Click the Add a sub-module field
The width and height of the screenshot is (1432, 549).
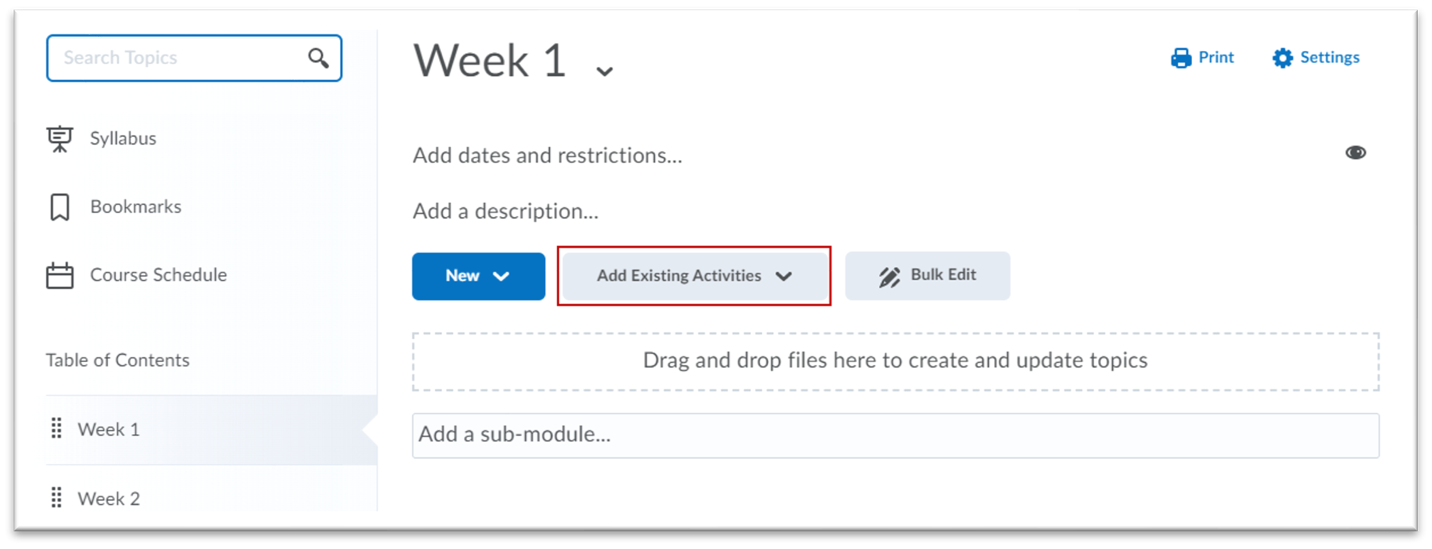(x=895, y=435)
